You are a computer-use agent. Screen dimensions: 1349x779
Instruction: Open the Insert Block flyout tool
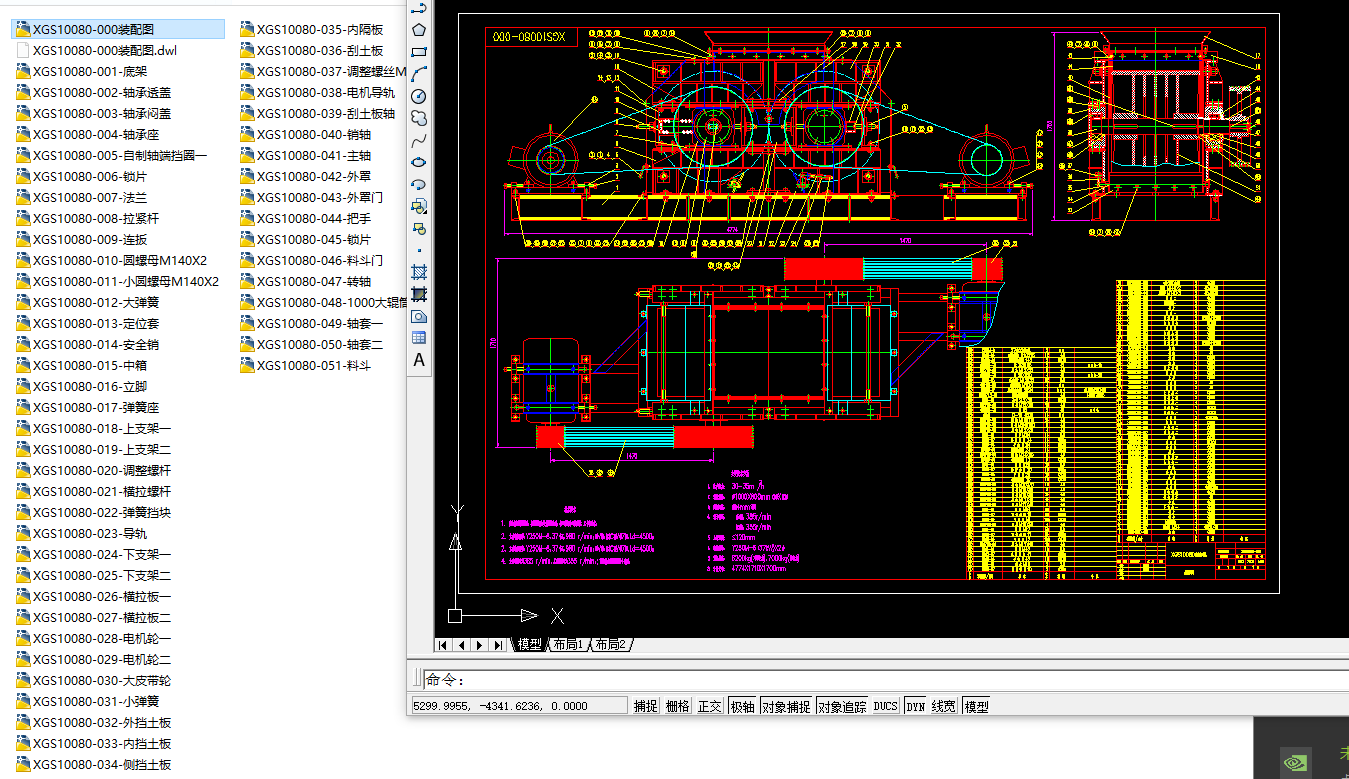[419, 206]
